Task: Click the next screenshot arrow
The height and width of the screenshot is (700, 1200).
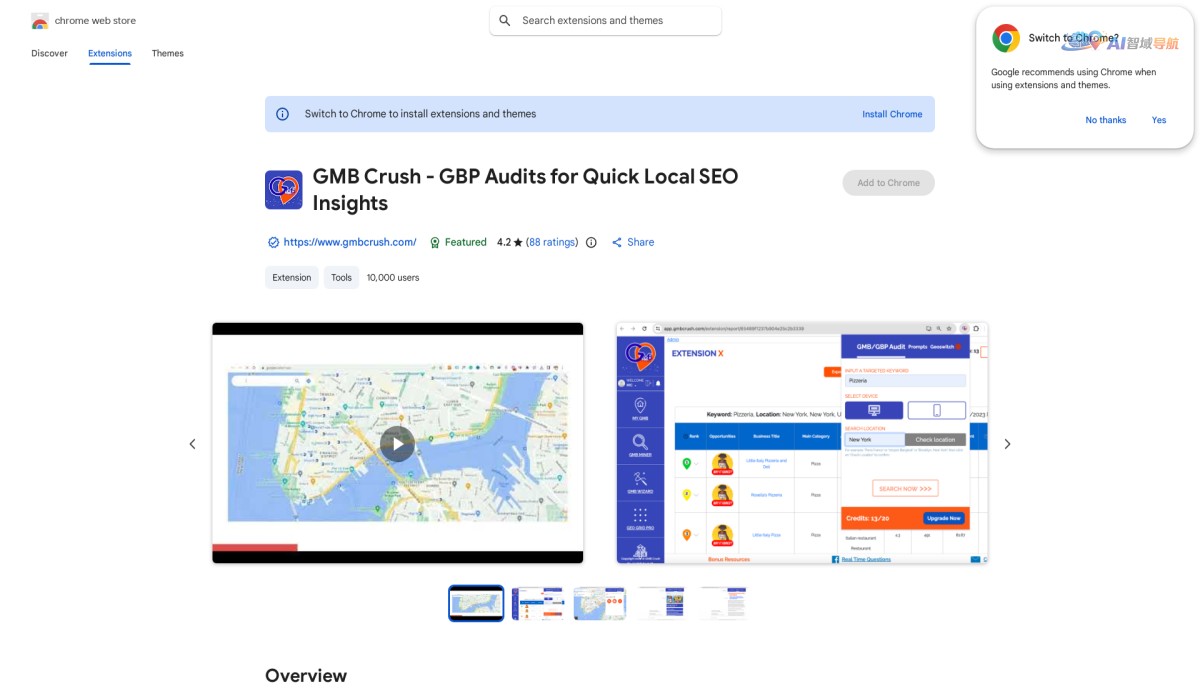Action: 1007,443
